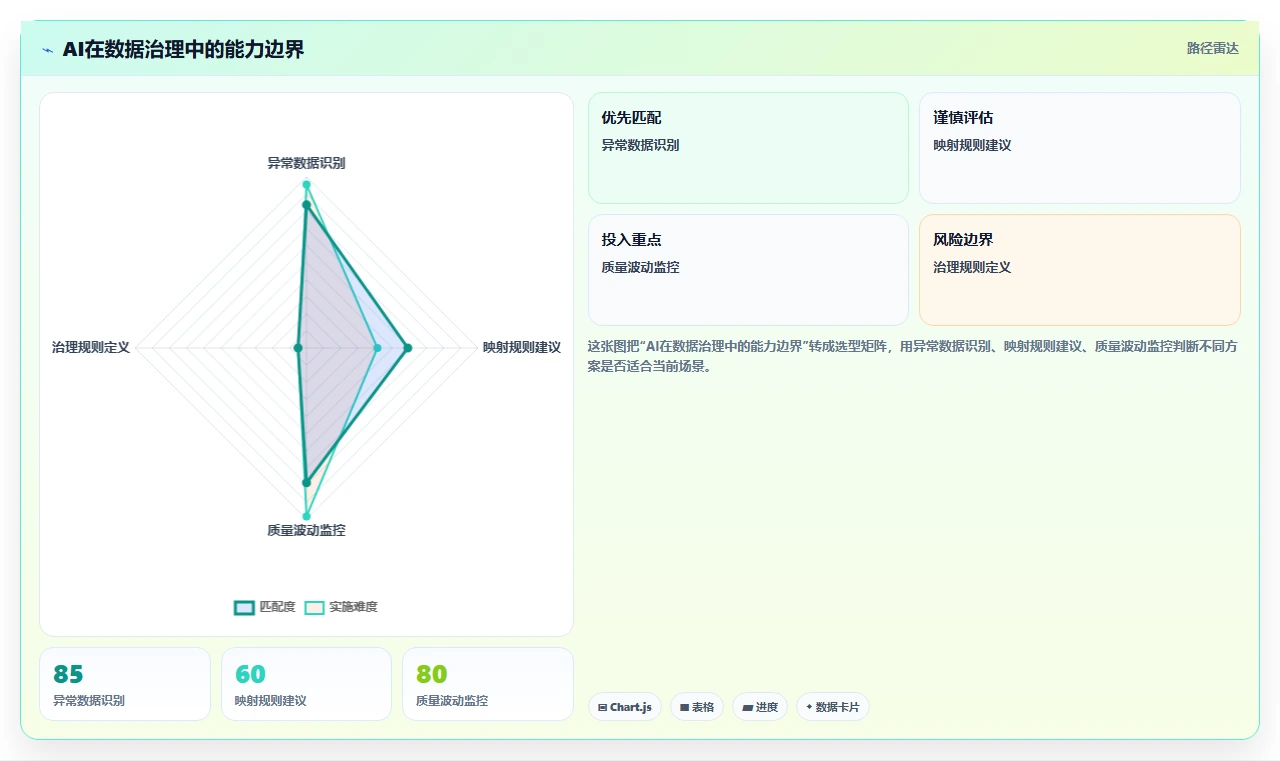Click the stat value 60
Viewport: 1280px width, 761px height.
[250, 674]
